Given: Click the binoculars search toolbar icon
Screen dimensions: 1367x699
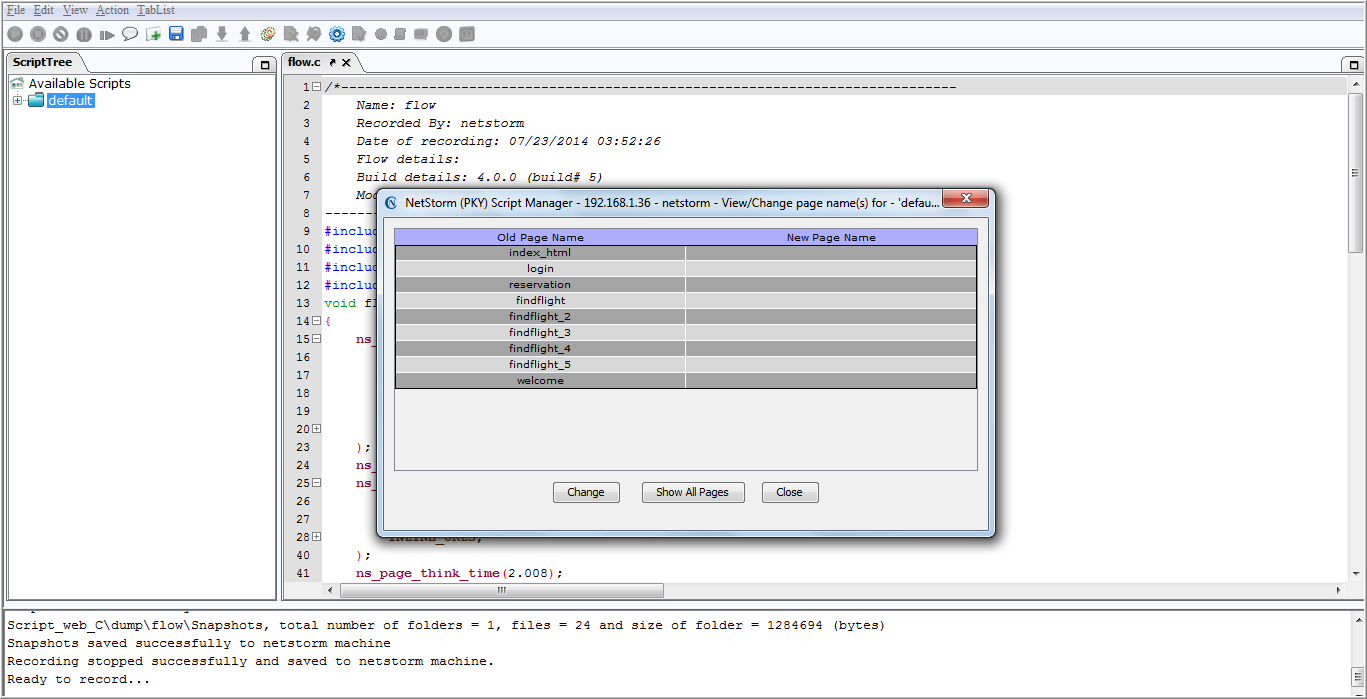Looking at the screenshot, I should [314, 34].
